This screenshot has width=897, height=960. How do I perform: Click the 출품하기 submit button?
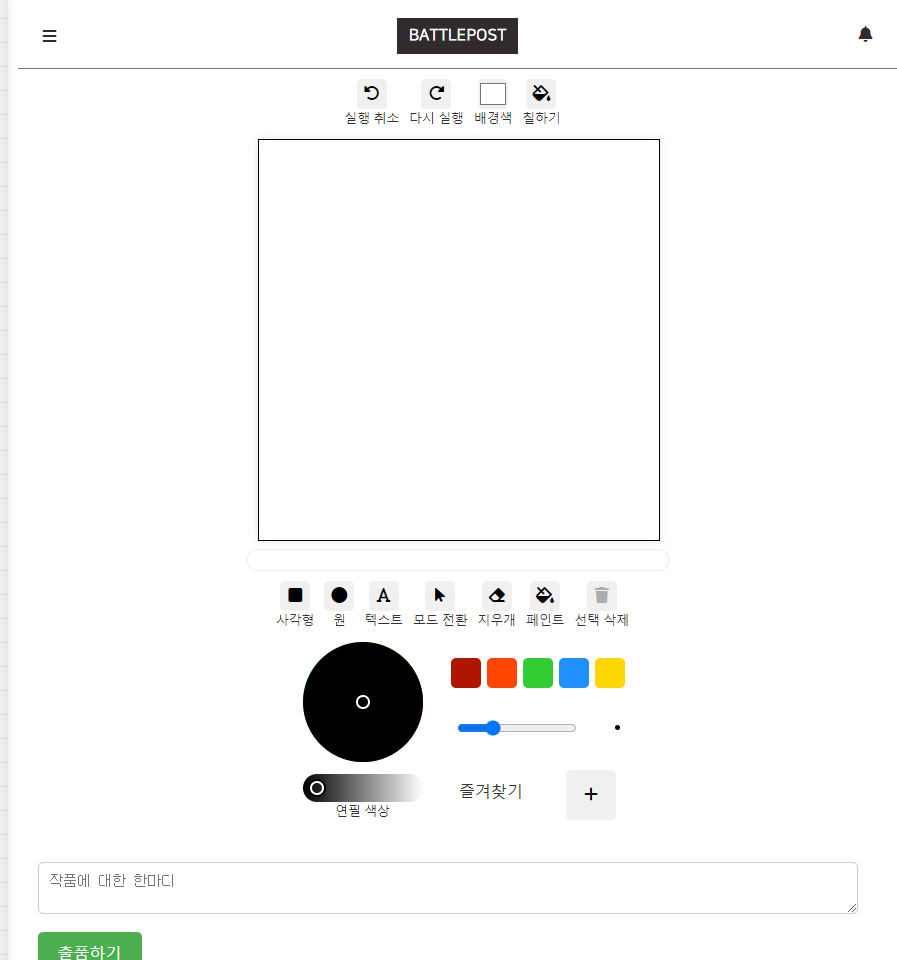90,947
